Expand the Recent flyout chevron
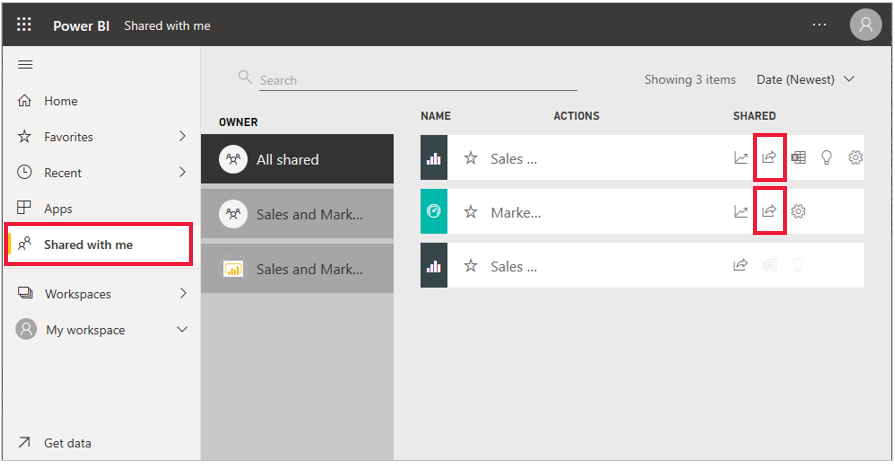 tap(182, 172)
